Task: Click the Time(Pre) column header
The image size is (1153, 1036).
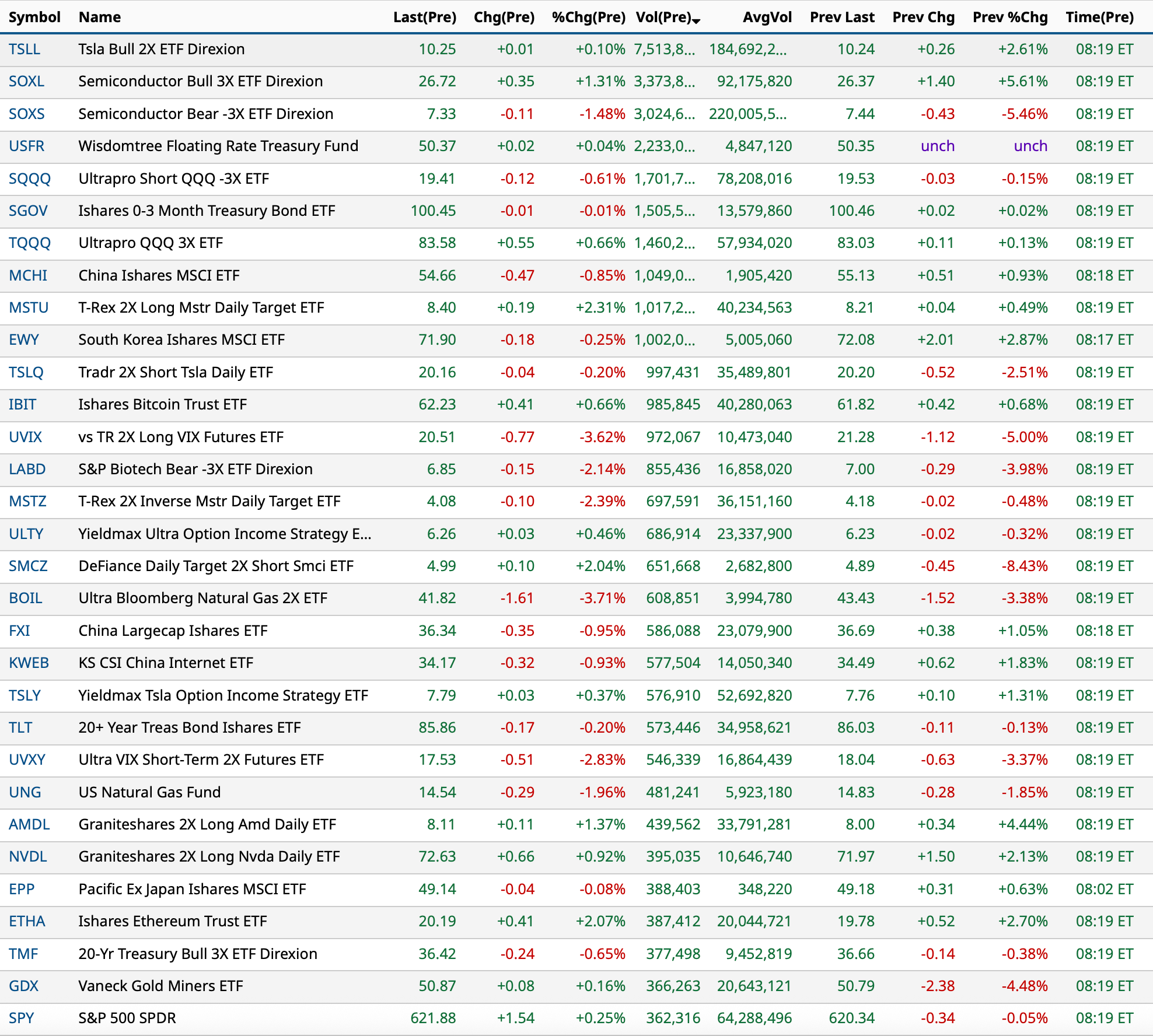Action: (x=1099, y=17)
